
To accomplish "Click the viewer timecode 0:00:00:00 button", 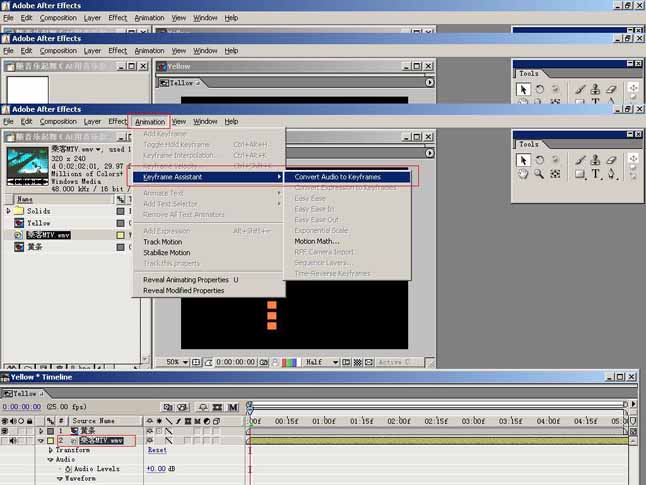I will [x=235, y=362].
